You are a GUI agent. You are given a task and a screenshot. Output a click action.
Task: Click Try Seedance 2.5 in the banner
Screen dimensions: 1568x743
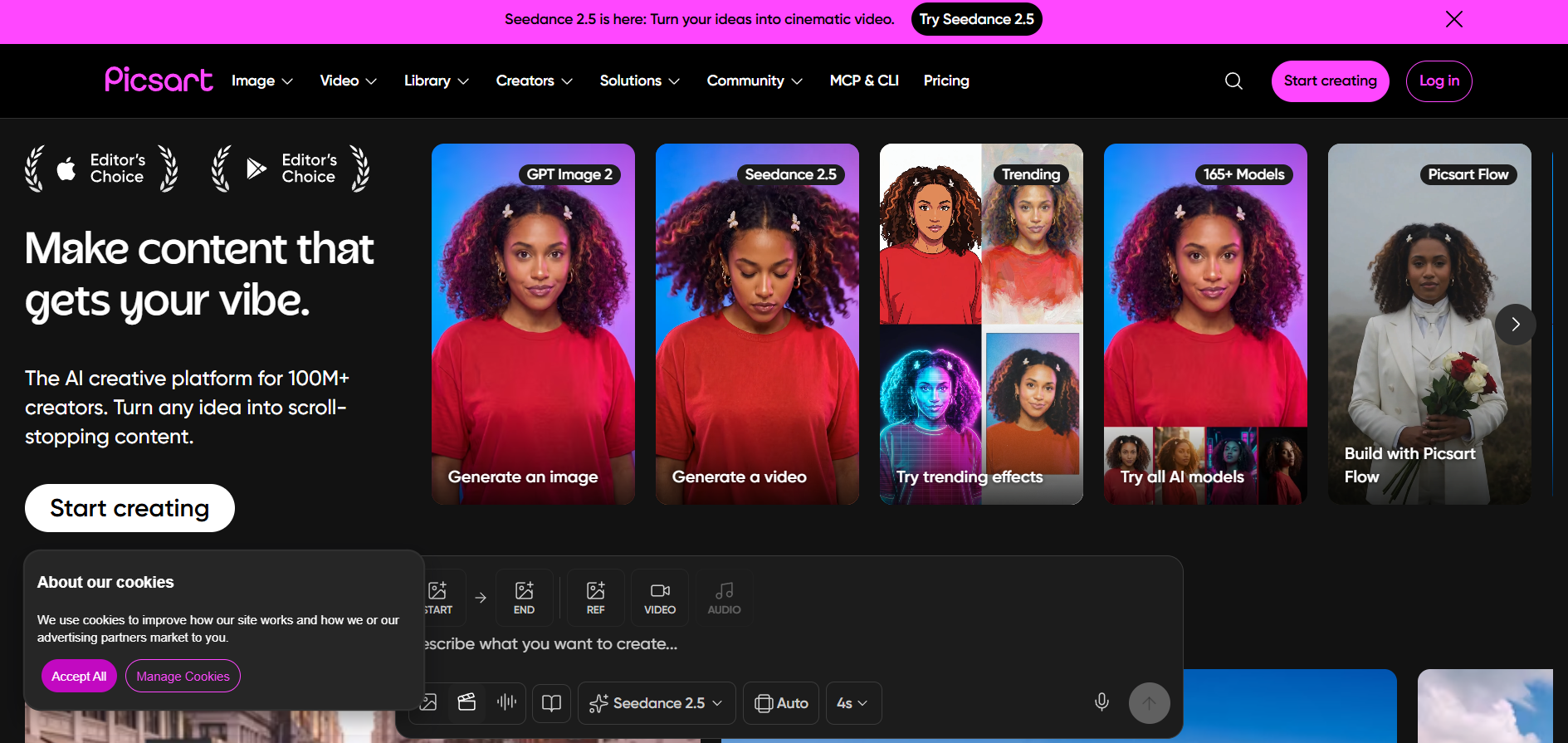pyautogui.click(x=976, y=19)
